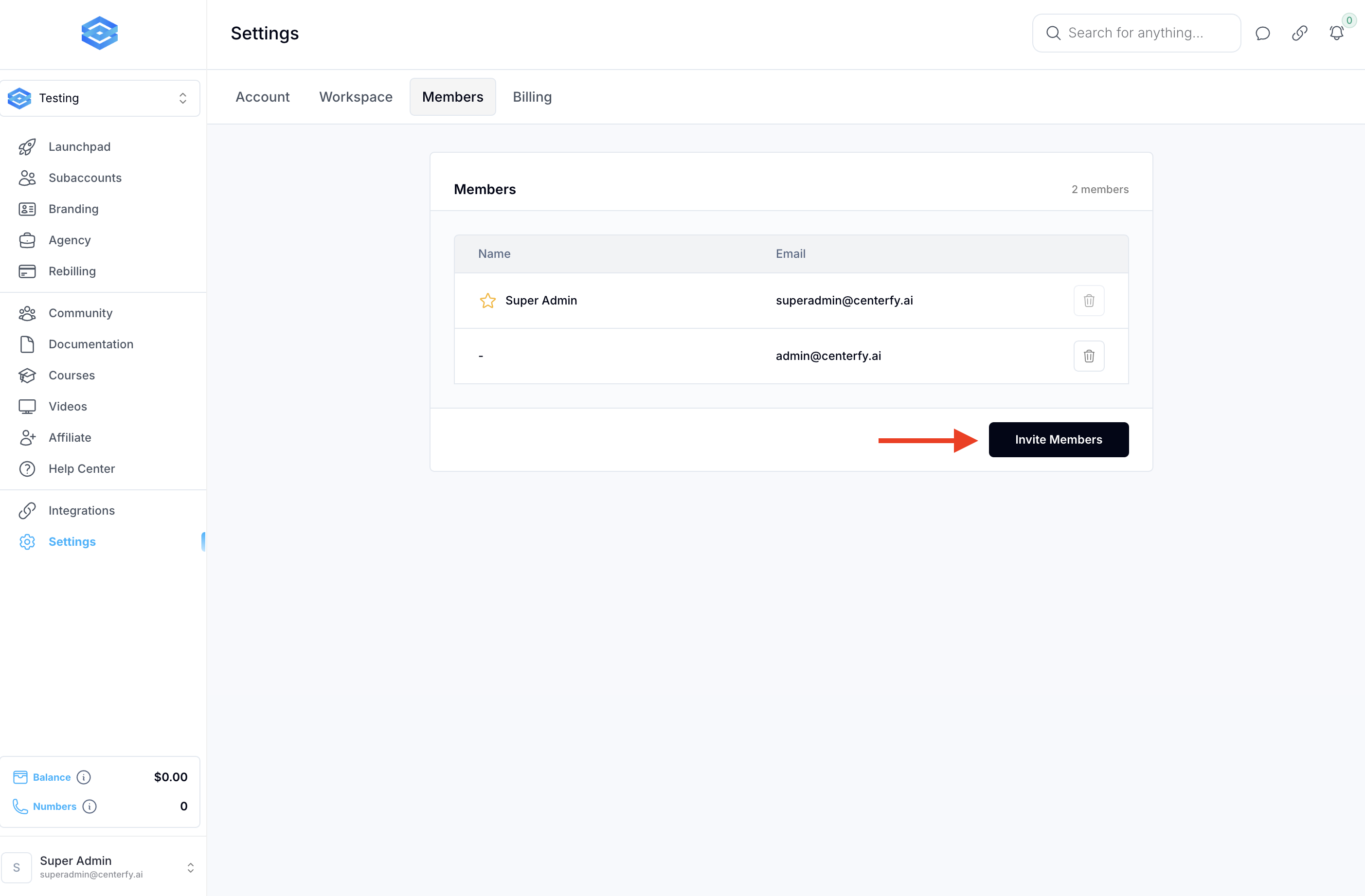
Task: Click the chat bubble icon in header
Action: click(1262, 33)
